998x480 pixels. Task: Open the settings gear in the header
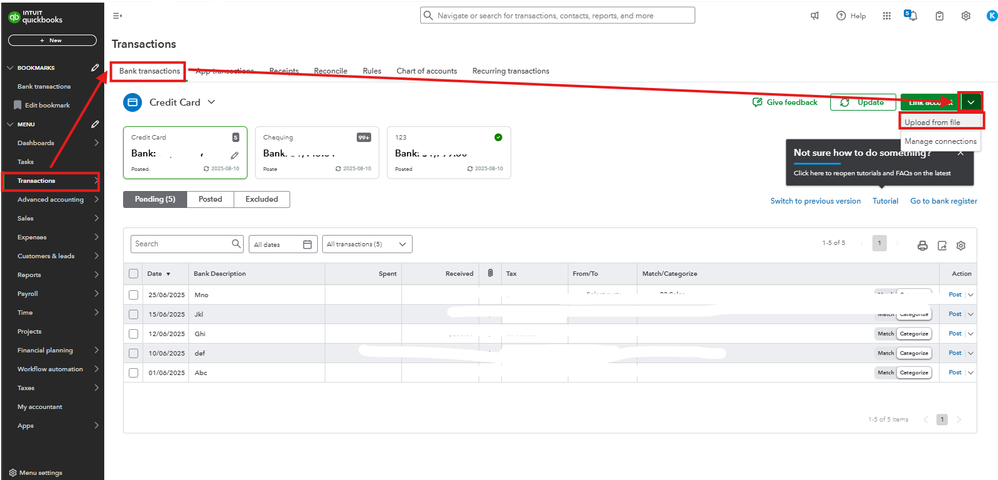point(966,16)
